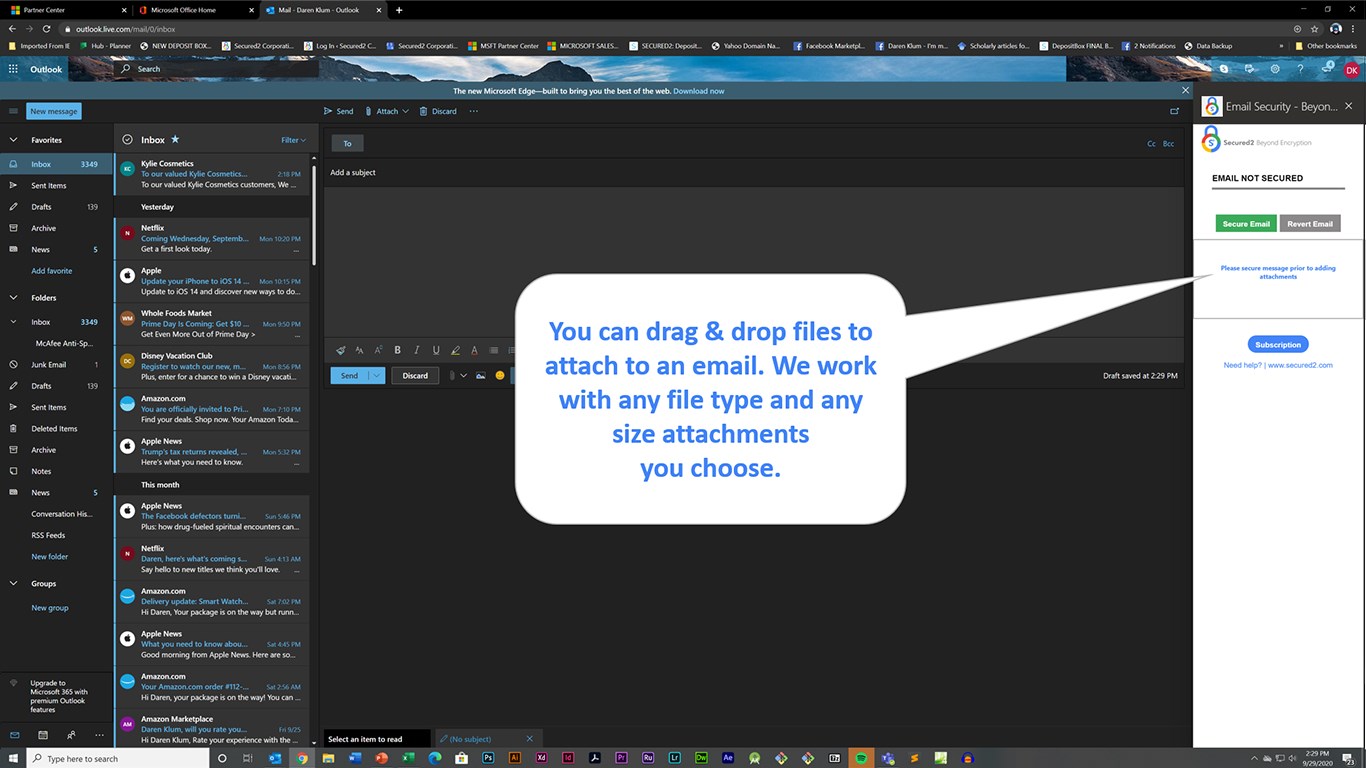Open the Kylie Cosmetics email

point(212,174)
